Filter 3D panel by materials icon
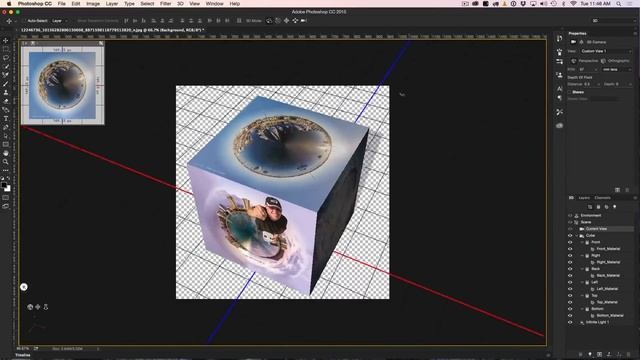640x360 pixels. pos(606,207)
